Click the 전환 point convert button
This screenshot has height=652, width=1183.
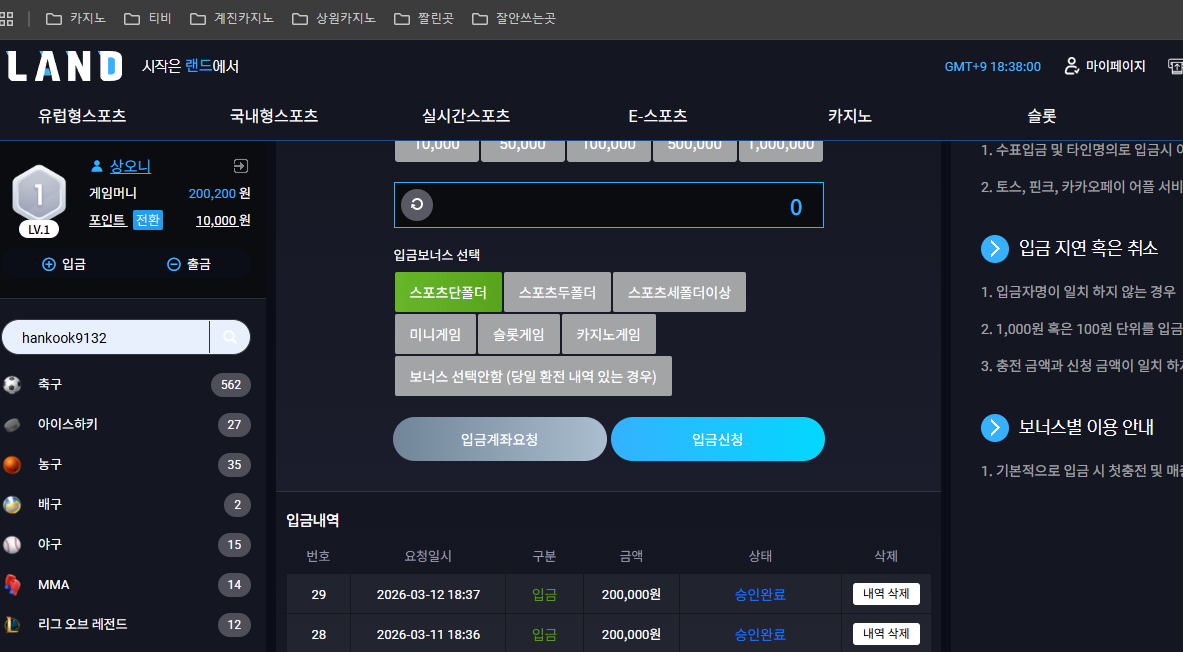click(x=148, y=220)
